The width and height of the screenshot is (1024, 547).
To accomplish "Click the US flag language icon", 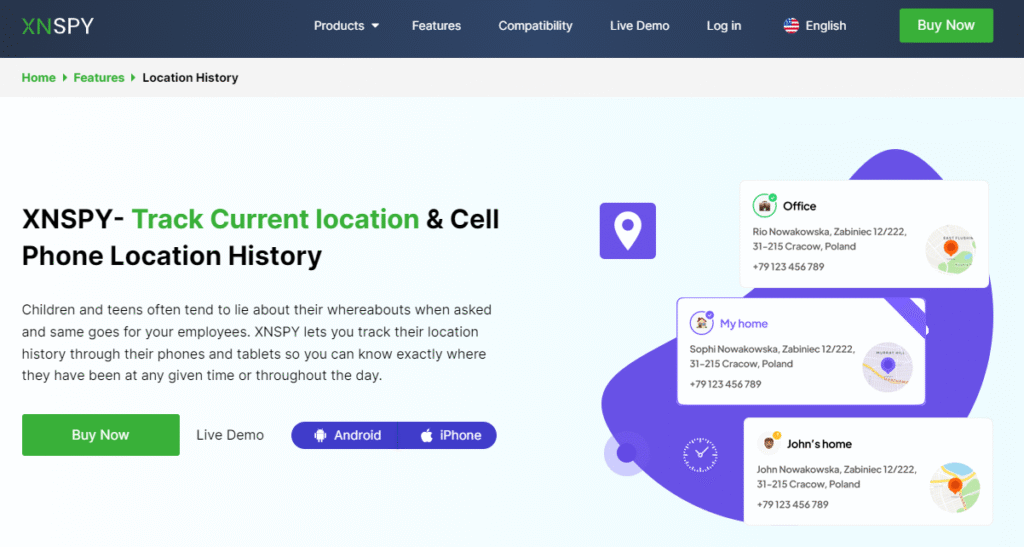I will (x=791, y=26).
